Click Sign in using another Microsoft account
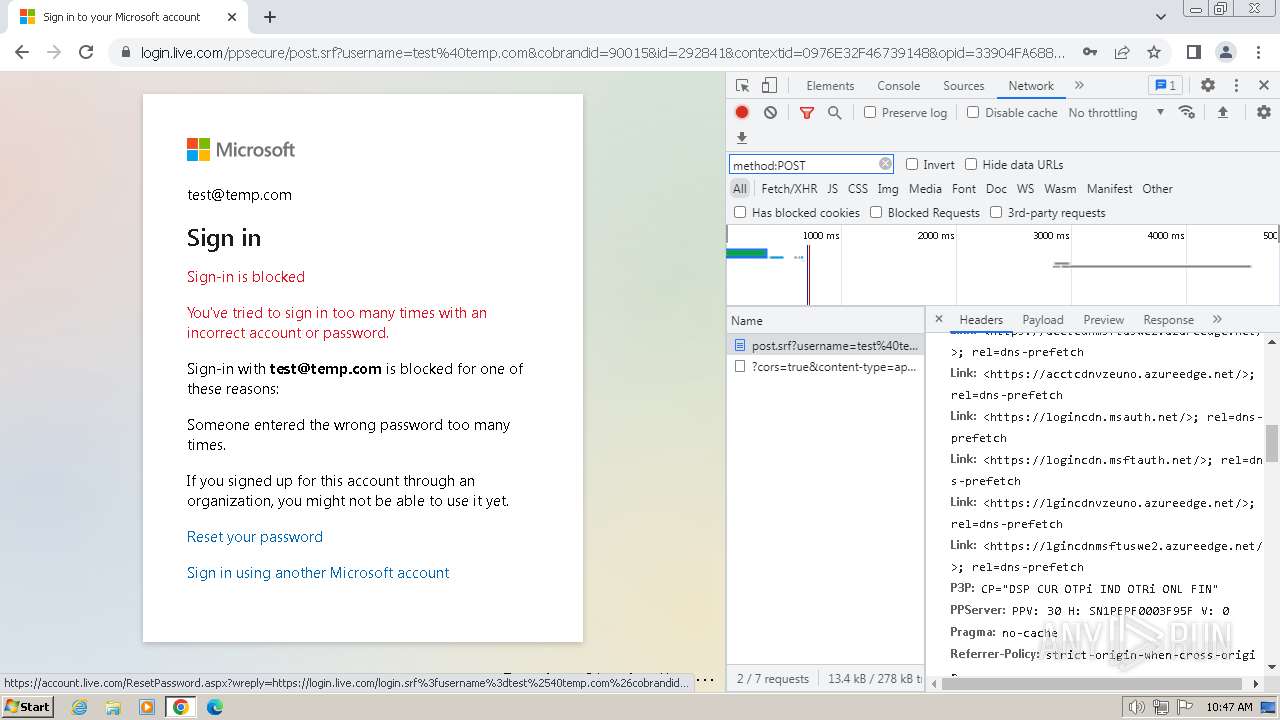 click(x=318, y=573)
